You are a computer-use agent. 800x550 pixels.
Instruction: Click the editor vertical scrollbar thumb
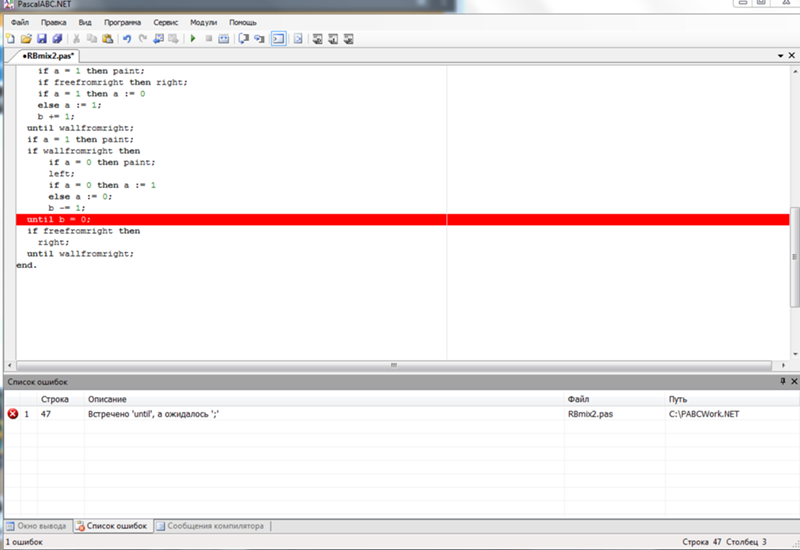[x=794, y=257]
